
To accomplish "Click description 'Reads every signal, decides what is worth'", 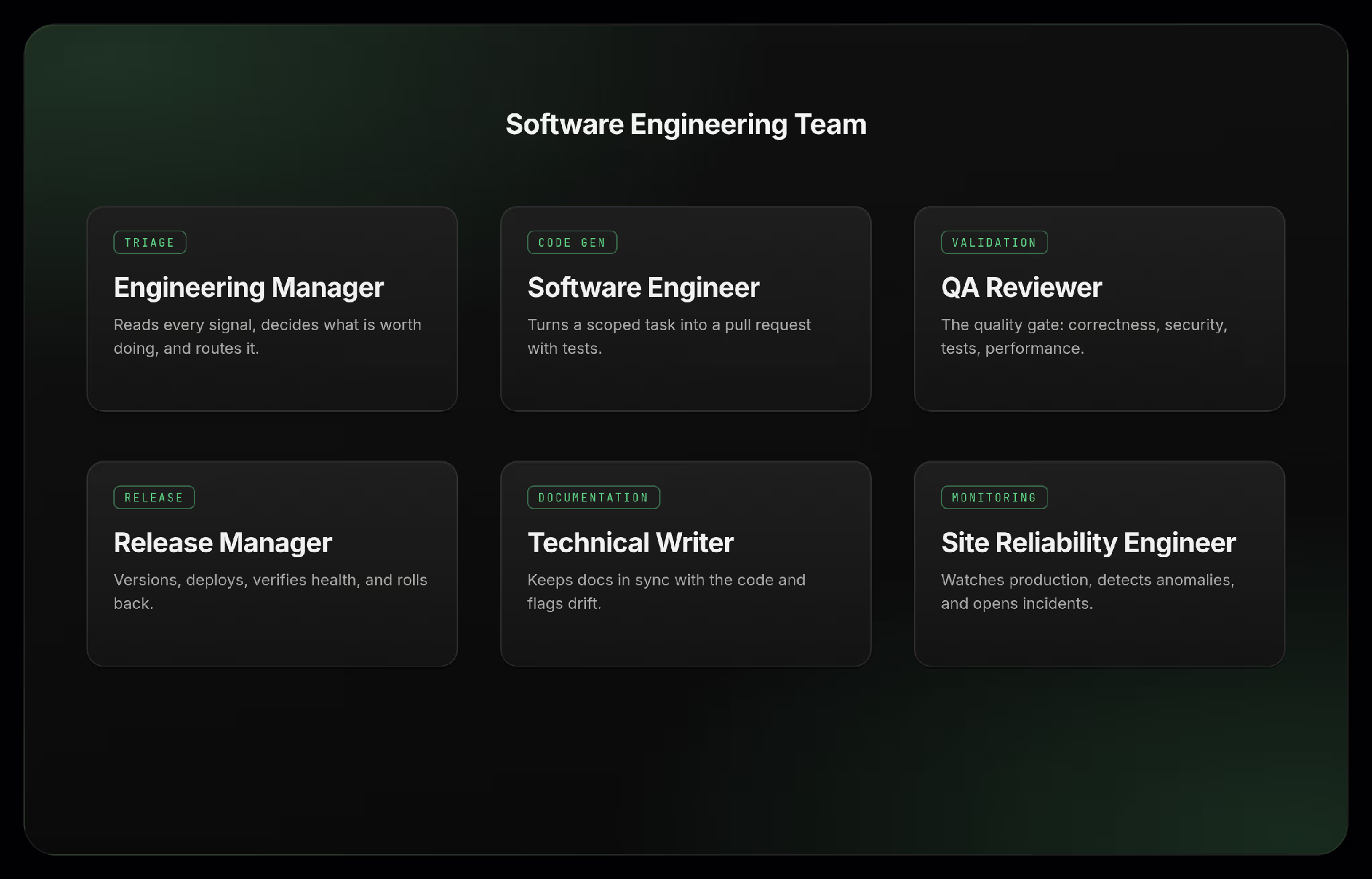I will click(268, 325).
